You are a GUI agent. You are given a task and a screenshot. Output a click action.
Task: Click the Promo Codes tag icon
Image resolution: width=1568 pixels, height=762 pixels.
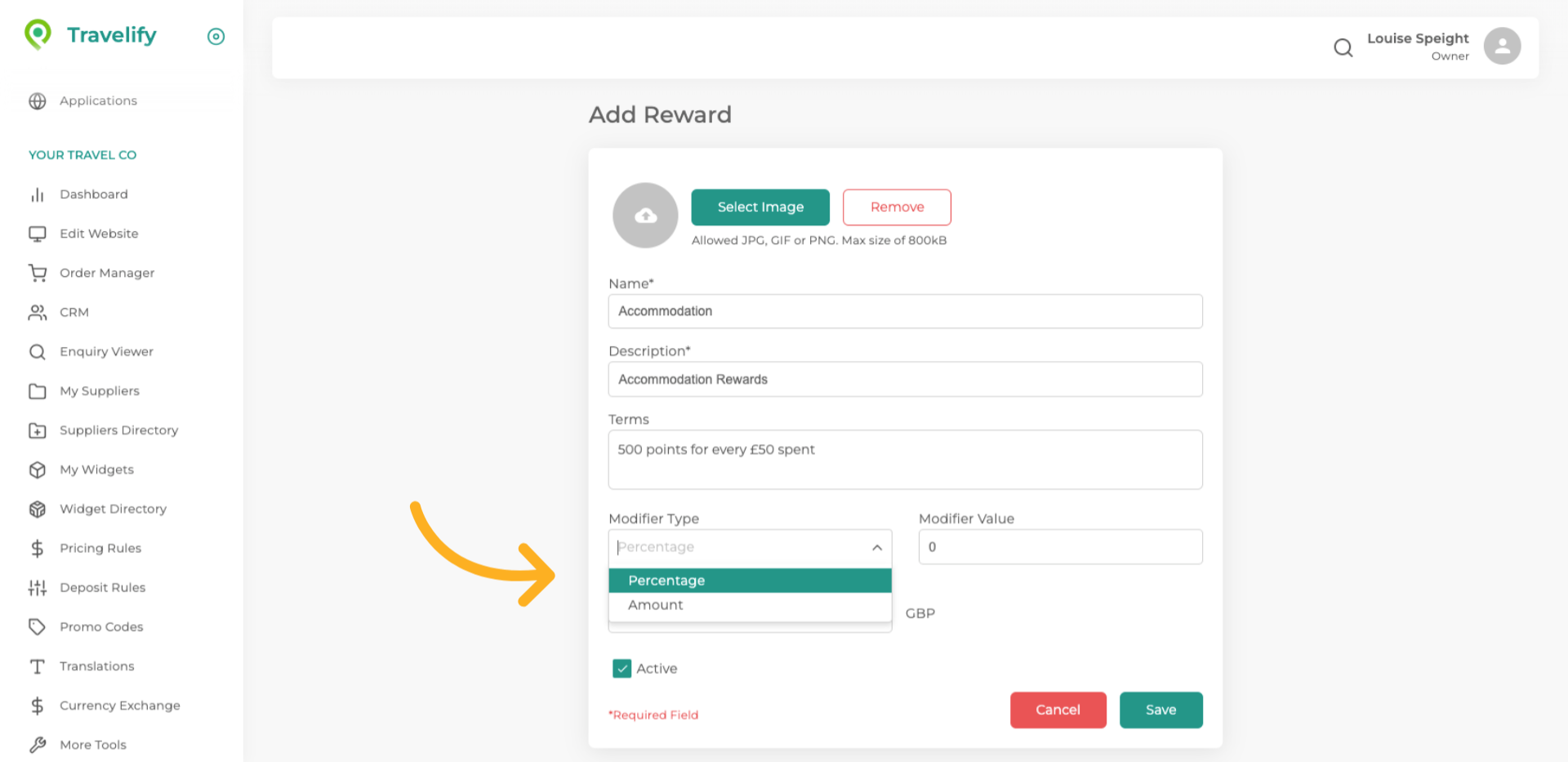click(38, 626)
